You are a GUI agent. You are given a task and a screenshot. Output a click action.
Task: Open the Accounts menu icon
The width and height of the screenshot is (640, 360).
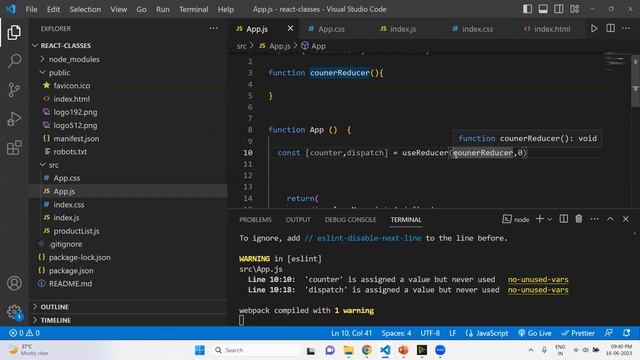(x=14, y=283)
